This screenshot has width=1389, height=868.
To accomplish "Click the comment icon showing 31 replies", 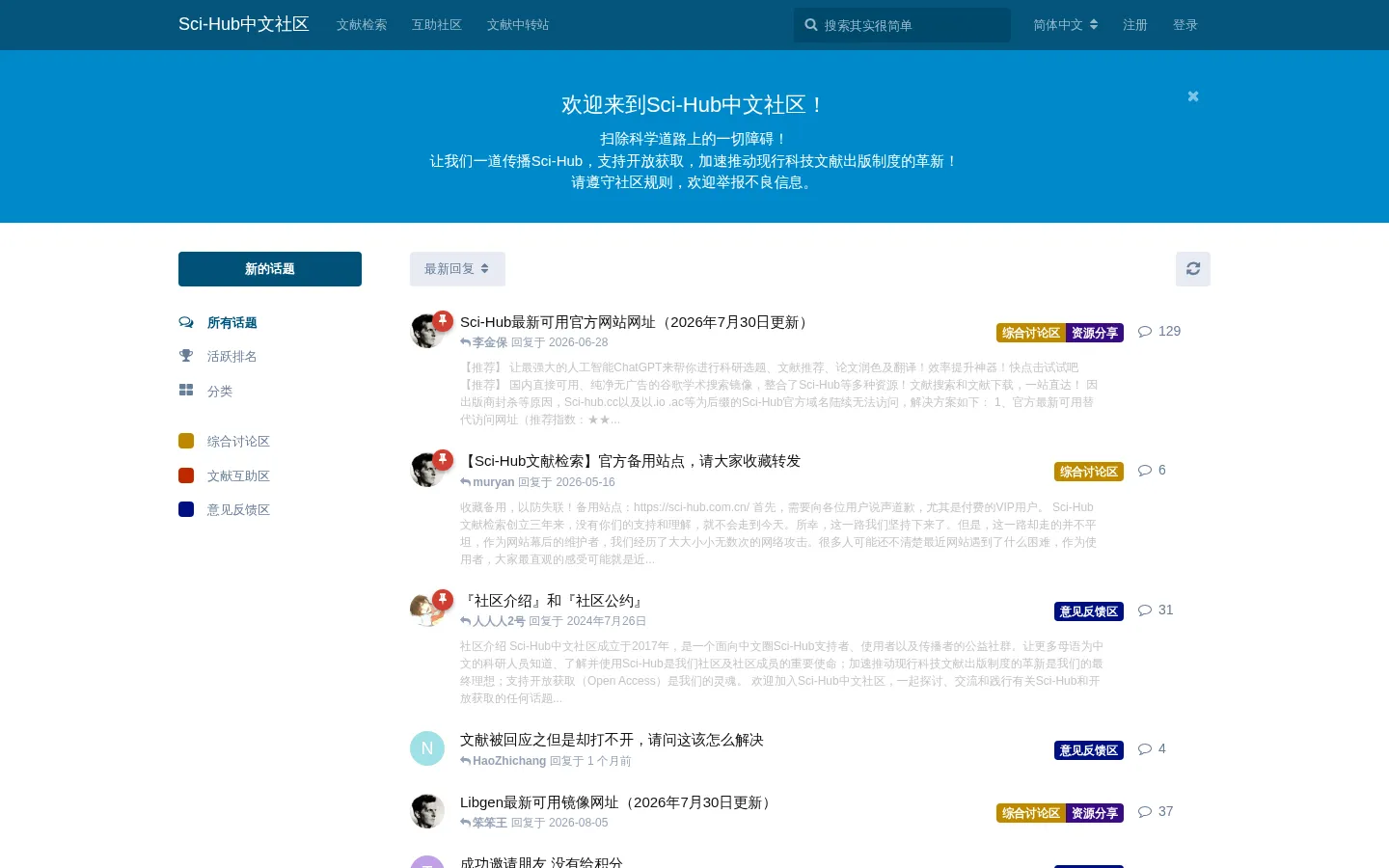I will [1145, 610].
